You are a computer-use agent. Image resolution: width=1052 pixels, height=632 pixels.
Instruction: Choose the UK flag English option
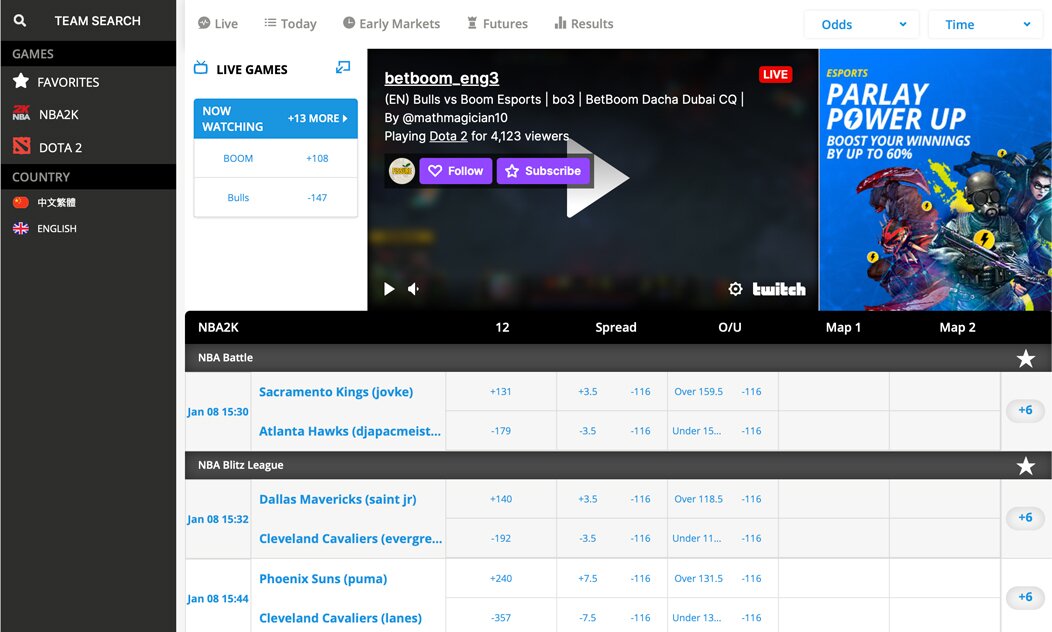[21, 228]
